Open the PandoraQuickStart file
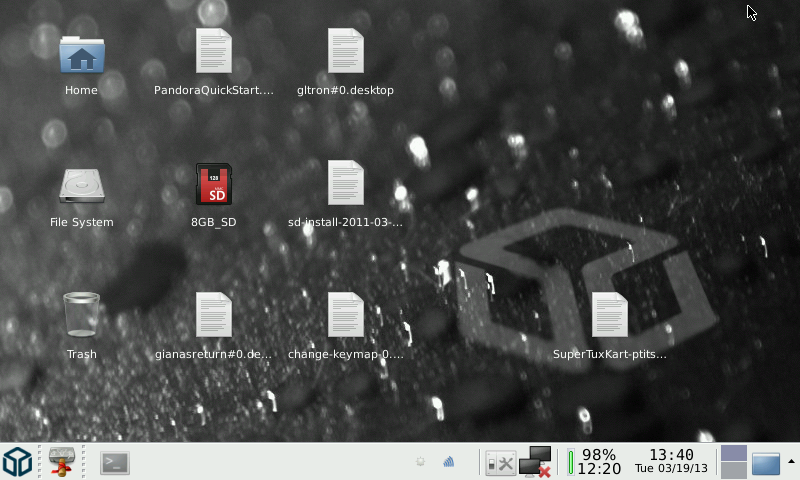The height and width of the screenshot is (480, 800). 213,54
